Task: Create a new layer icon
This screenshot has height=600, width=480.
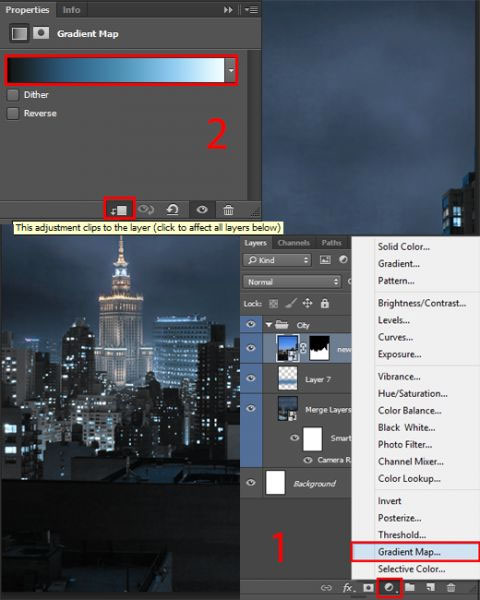Action: tap(430, 587)
